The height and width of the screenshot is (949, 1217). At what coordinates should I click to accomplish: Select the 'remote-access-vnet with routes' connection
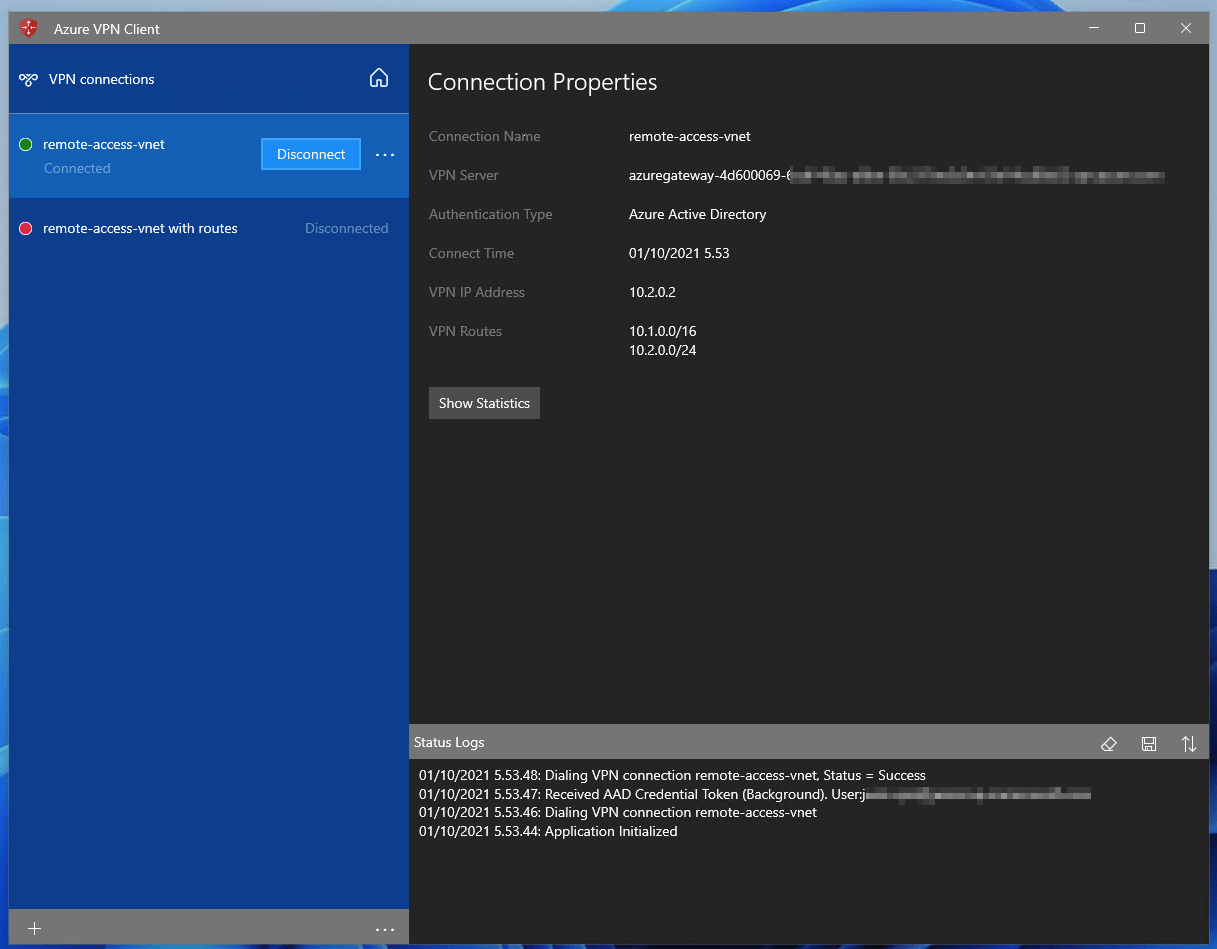coord(209,229)
